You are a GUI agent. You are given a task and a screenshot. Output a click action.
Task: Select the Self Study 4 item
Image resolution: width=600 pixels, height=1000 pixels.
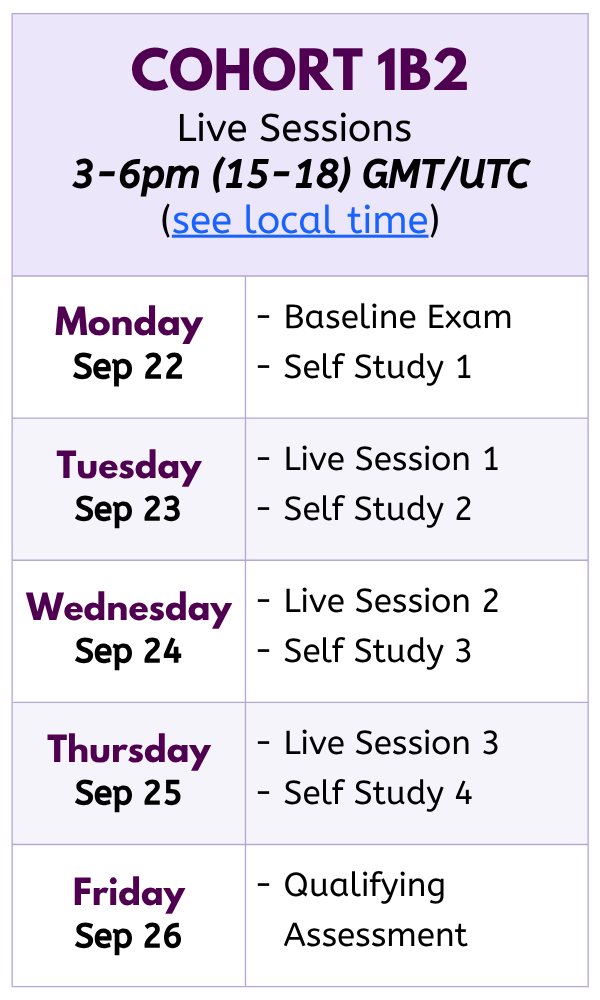tap(377, 793)
